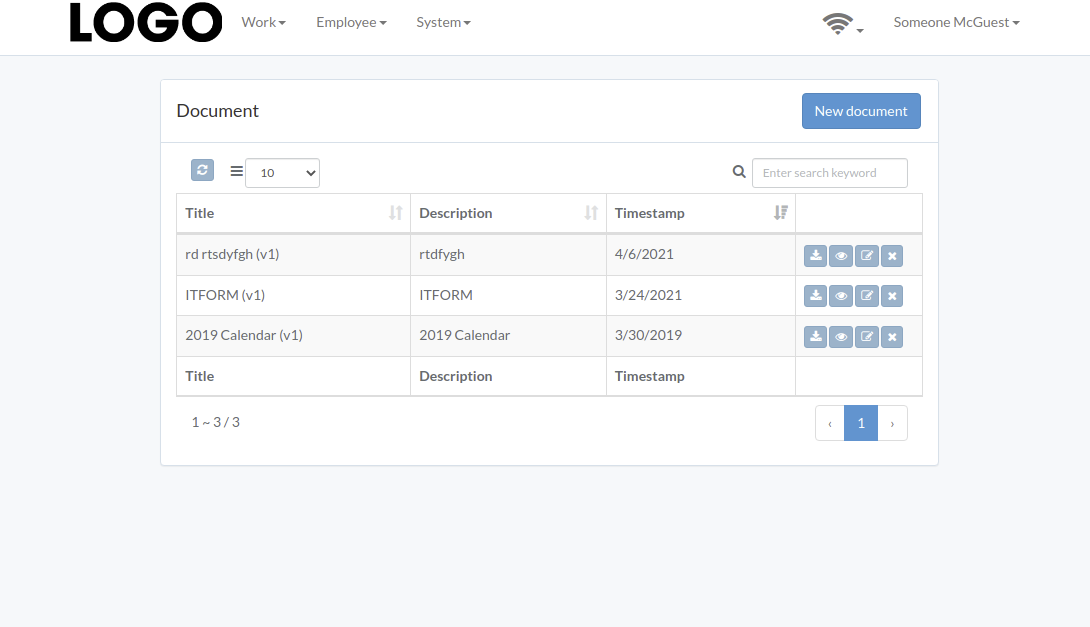This screenshot has height=627, width=1090.
Task: Click the 1 ~ 3 / 3 record count
Action: 215,423
